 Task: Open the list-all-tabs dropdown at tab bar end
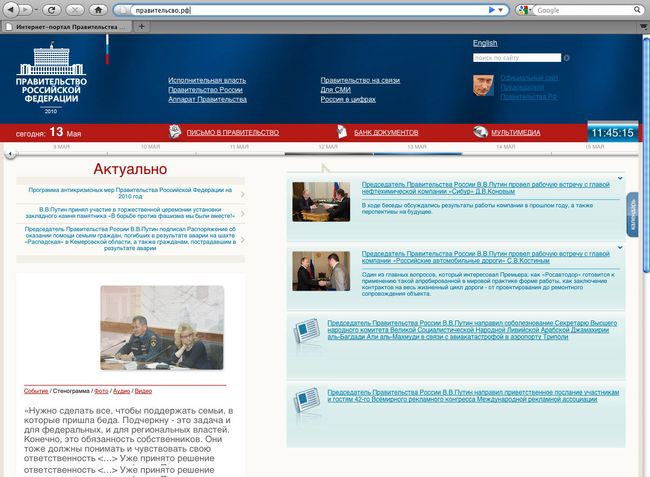(643, 27)
